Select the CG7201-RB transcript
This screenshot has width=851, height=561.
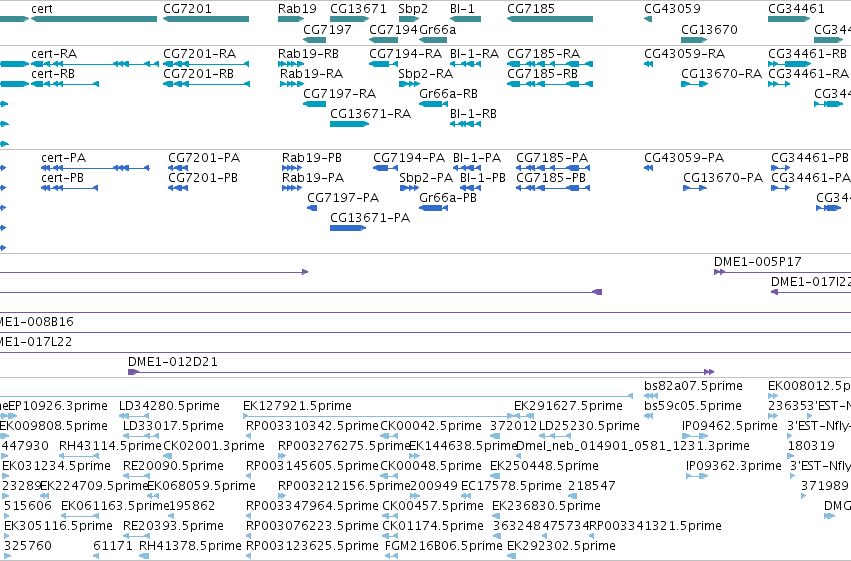coord(206,84)
